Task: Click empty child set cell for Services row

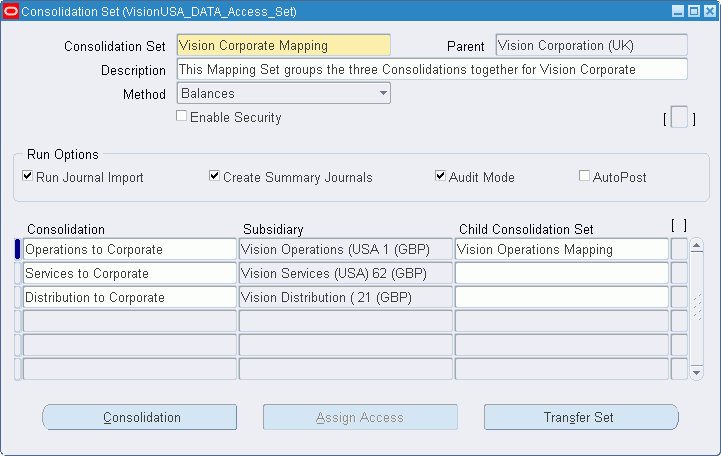Action: 561,273
